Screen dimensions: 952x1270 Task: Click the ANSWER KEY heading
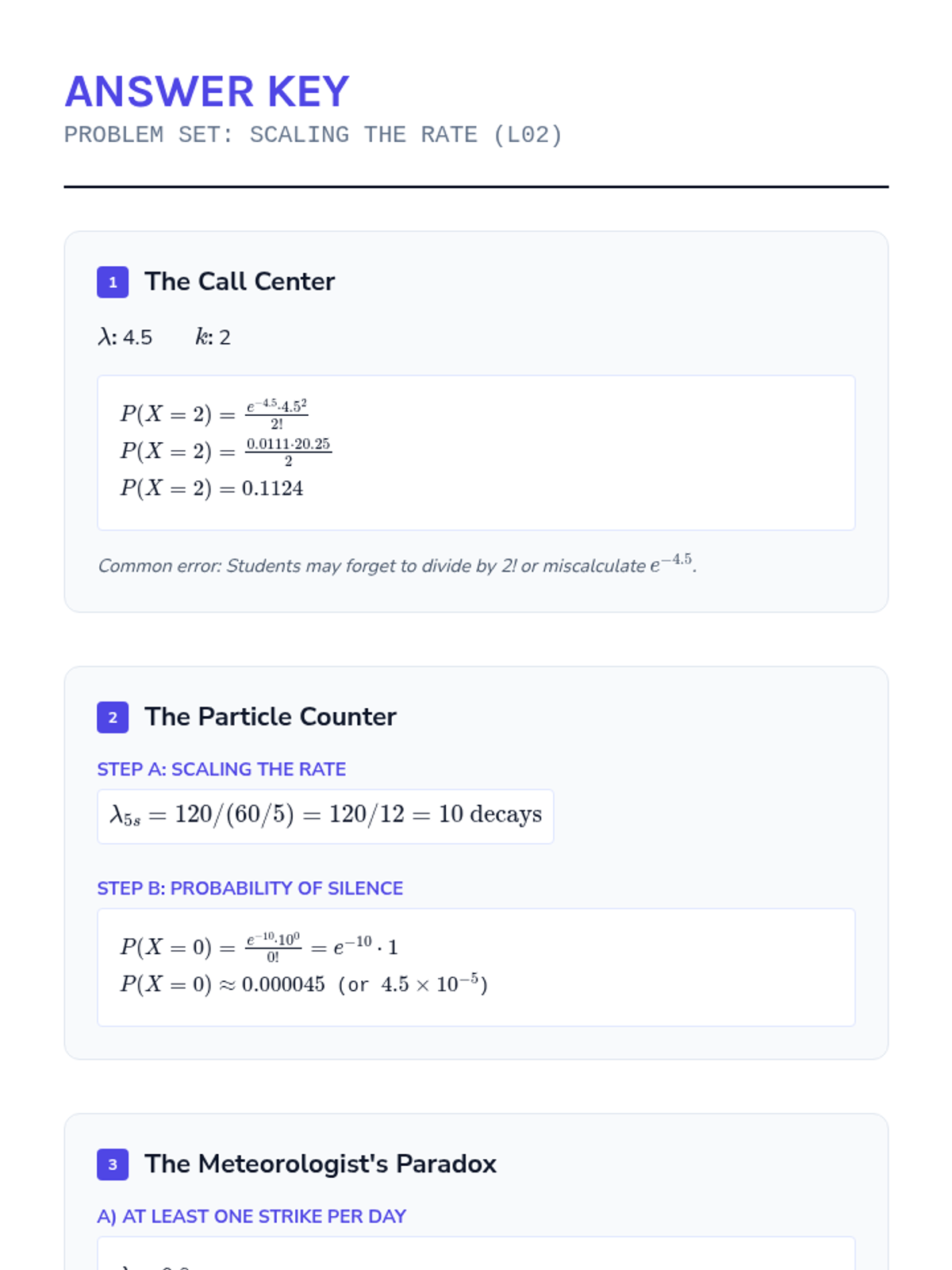(207, 91)
